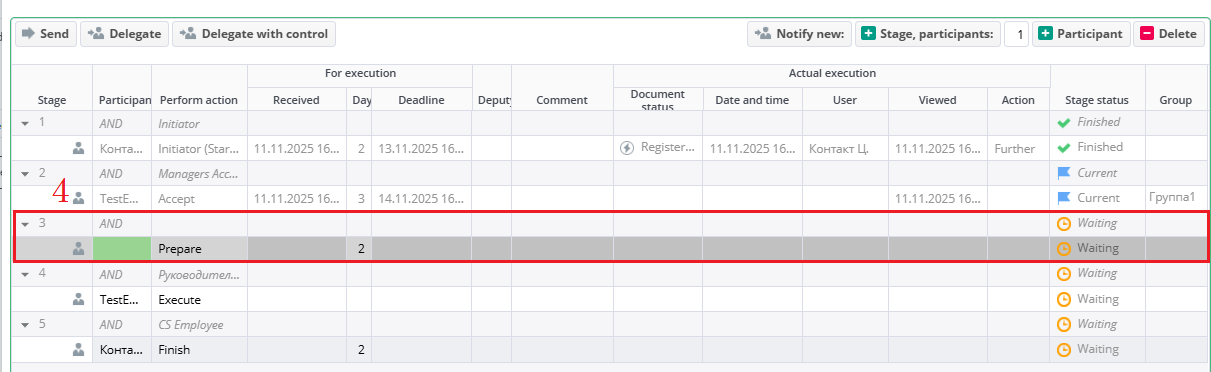Click green checkmark icon in stage 1 Finished
This screenshot has width=1211, height=372.
[1064, 122]
